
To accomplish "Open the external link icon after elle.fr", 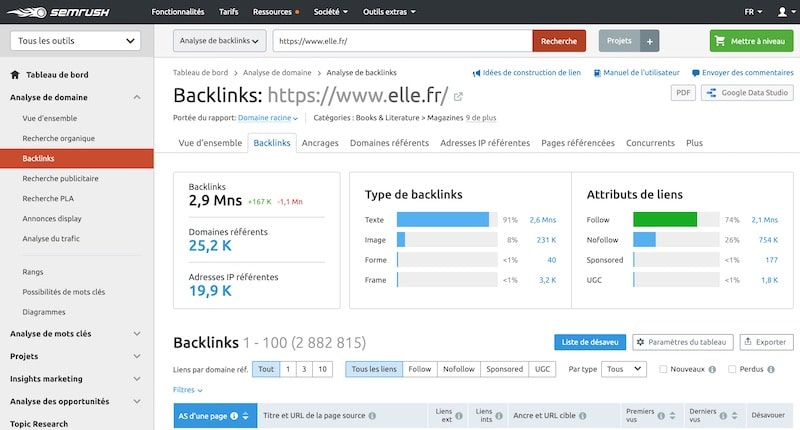I will point(458,96).
